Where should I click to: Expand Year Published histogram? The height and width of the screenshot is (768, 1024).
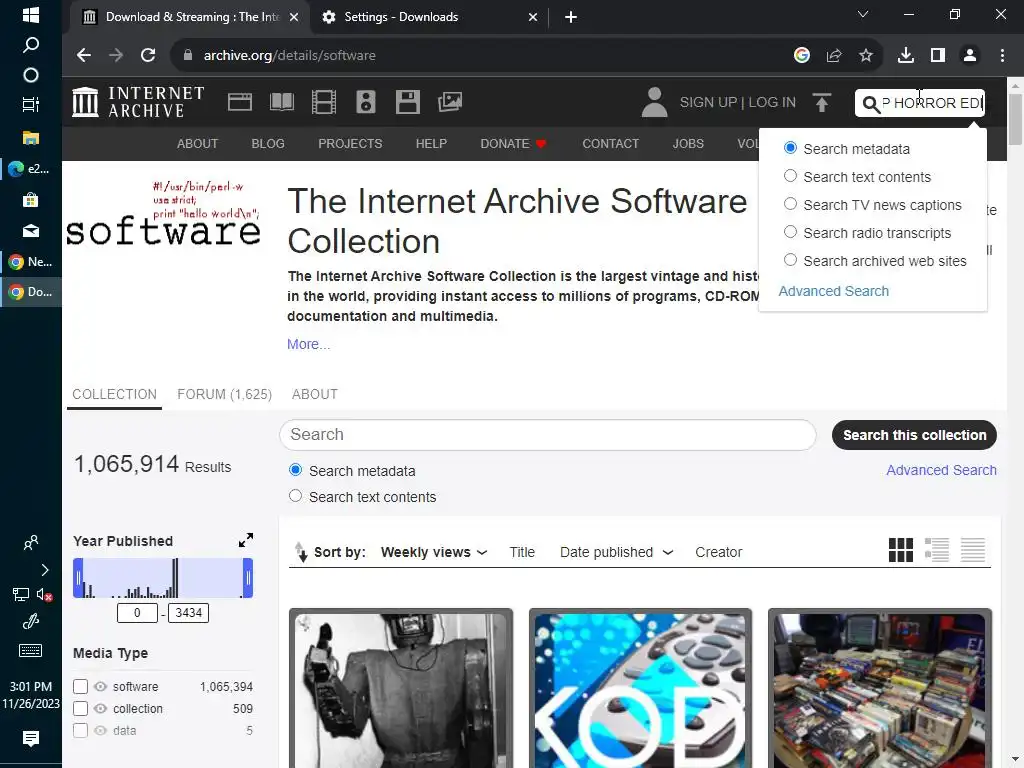coord(246,540)
